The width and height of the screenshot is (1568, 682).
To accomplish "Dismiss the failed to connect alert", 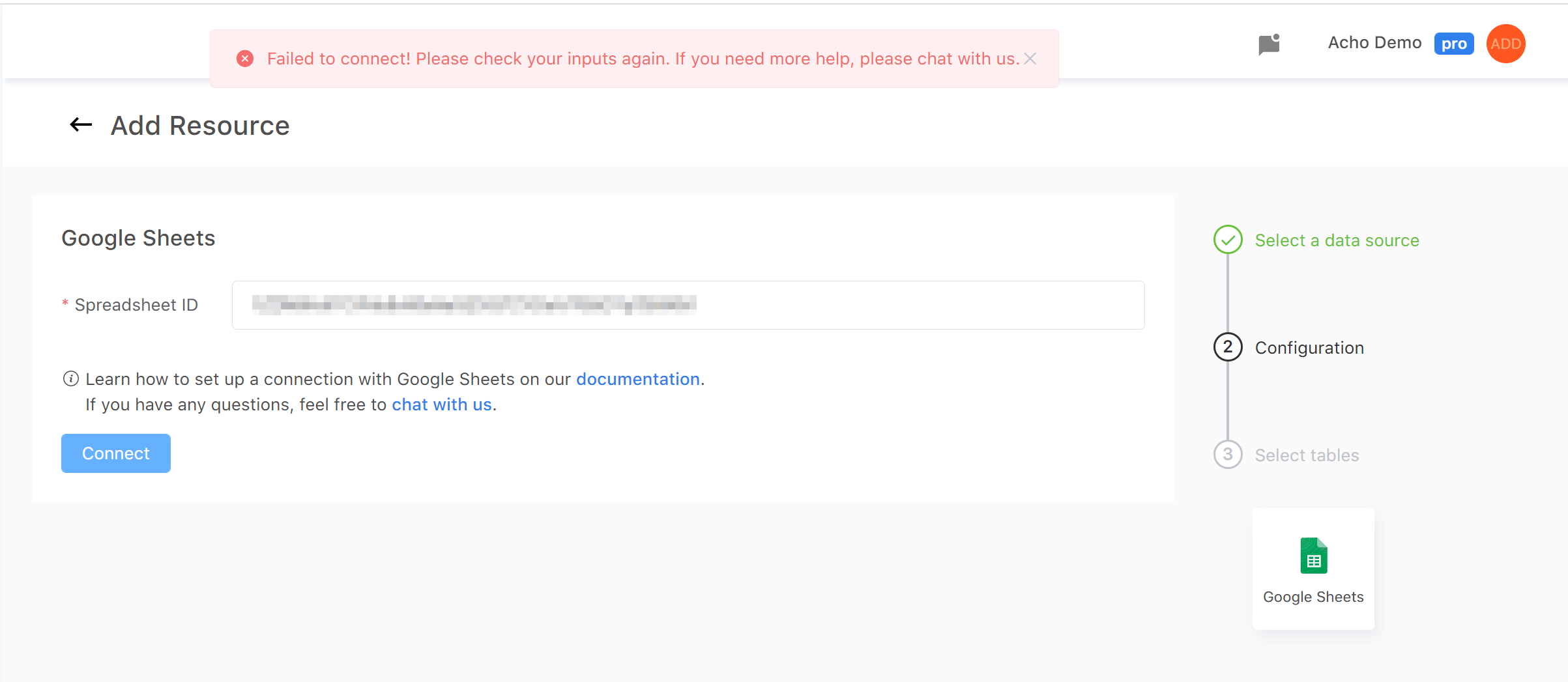I will click(1030, 59).
